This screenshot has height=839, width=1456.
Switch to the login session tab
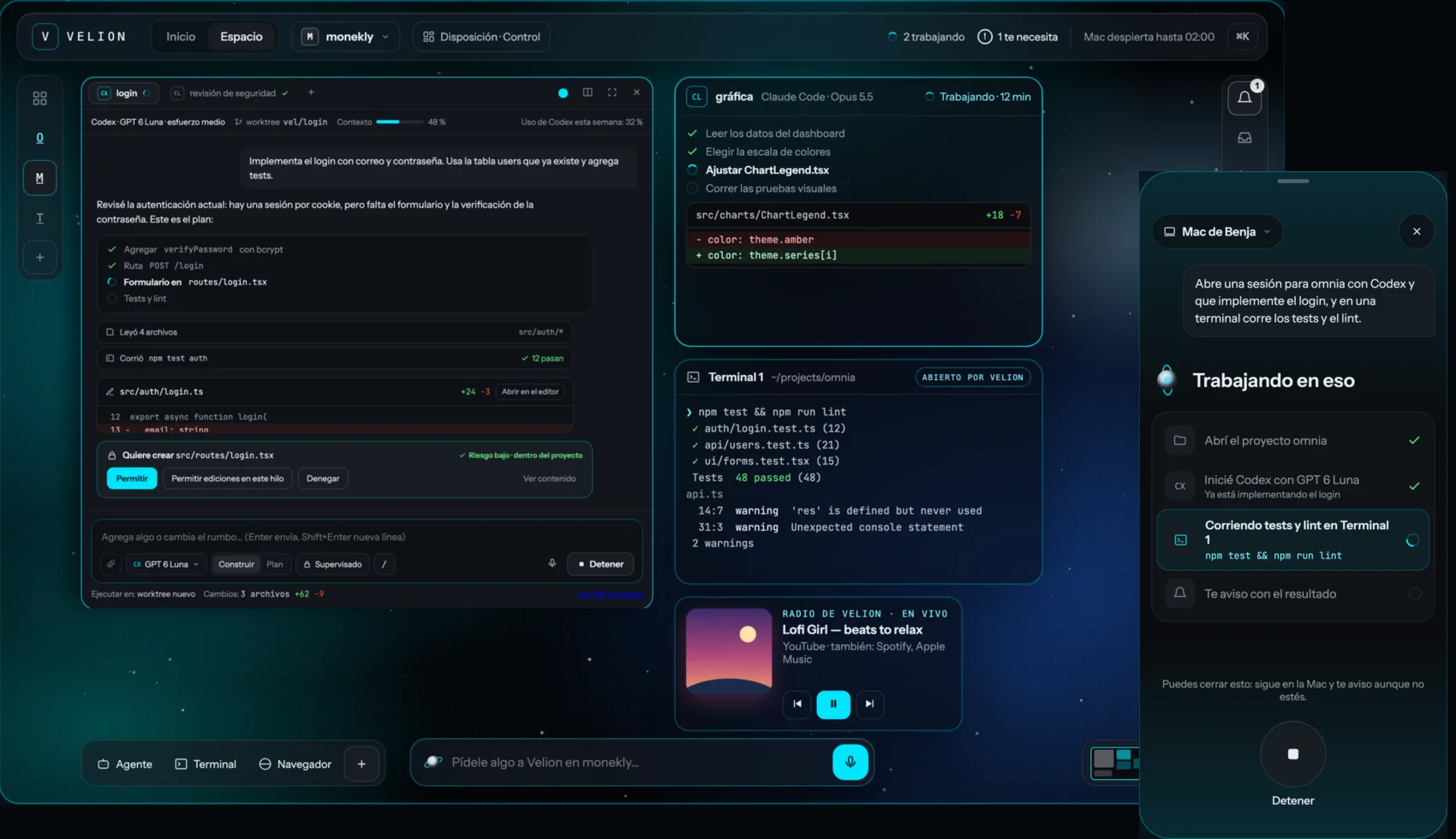tap(125, 93)
